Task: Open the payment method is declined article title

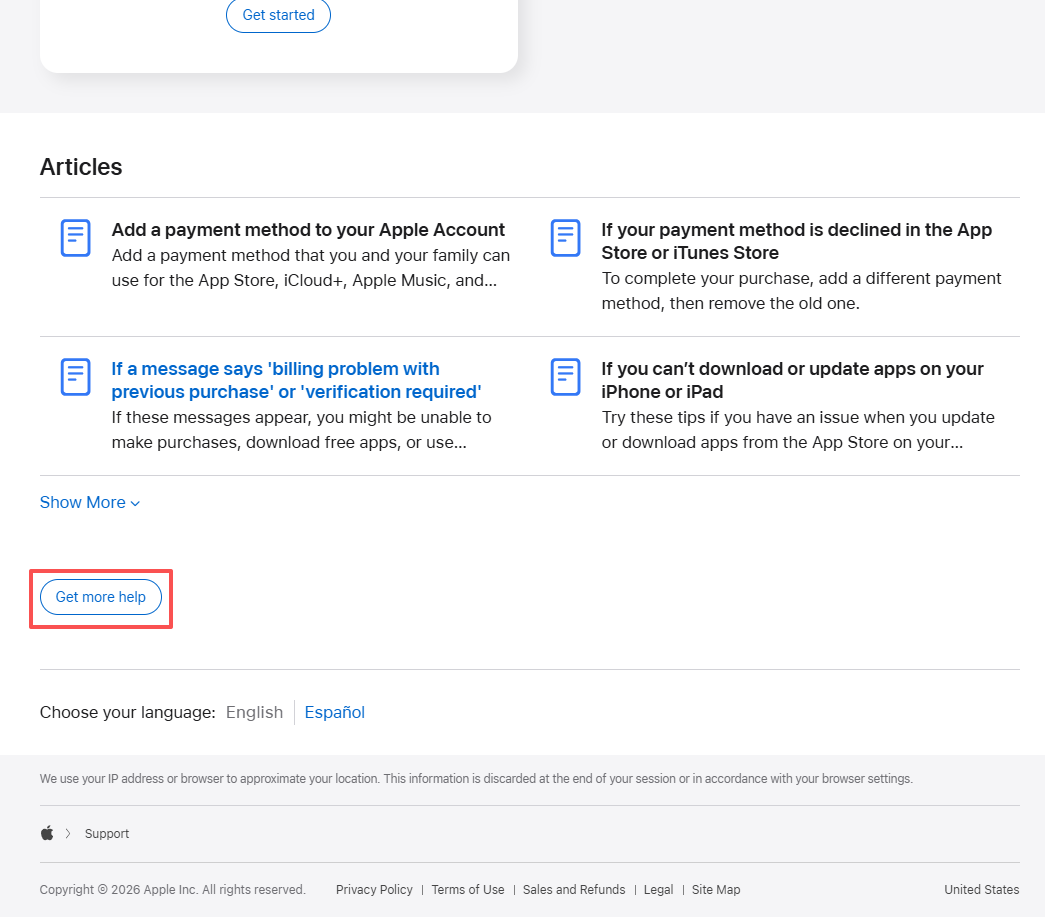Action: 796,241
